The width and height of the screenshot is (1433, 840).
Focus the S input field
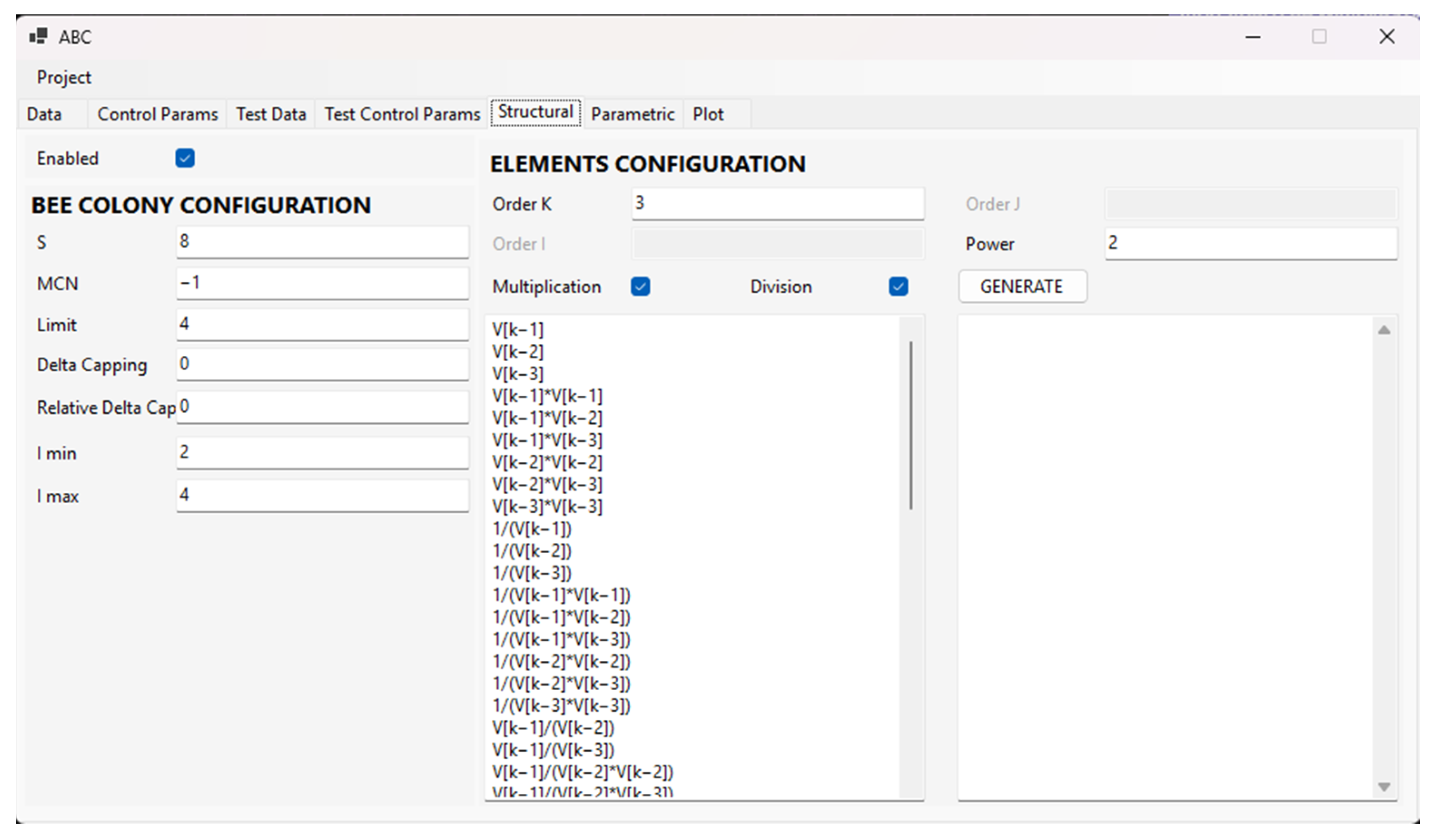point(322,241)
